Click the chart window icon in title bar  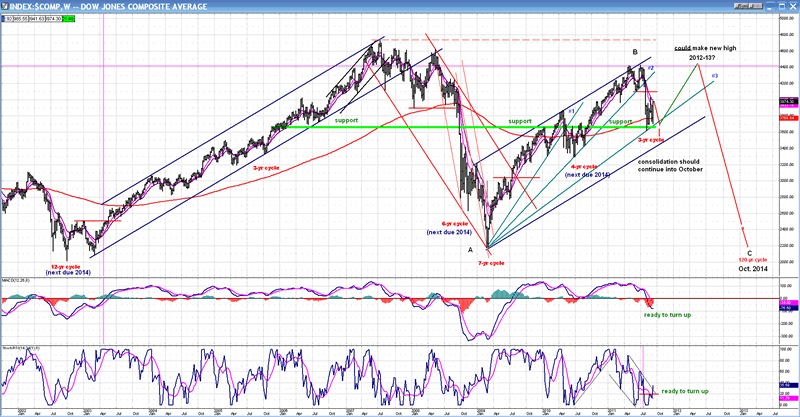[6, 5]
